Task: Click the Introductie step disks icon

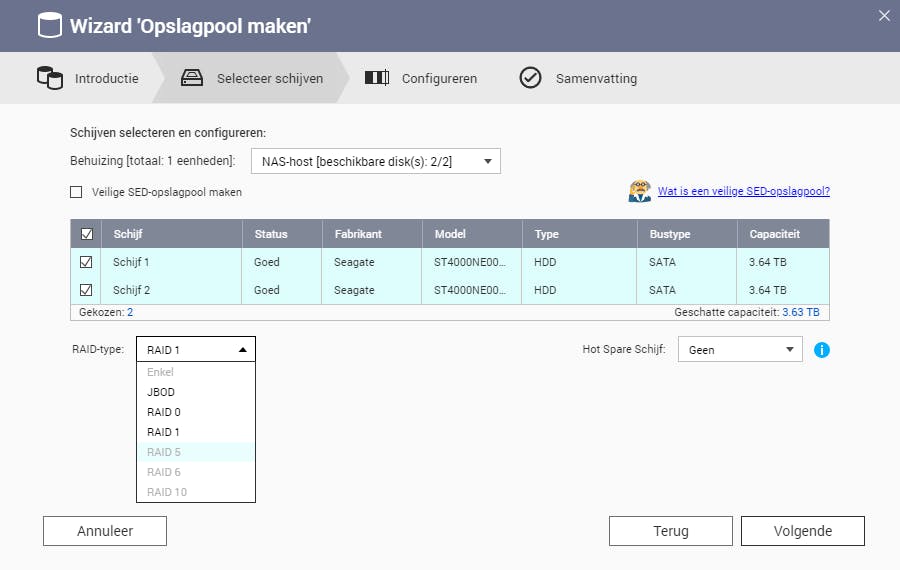Action: coord(49,78)
